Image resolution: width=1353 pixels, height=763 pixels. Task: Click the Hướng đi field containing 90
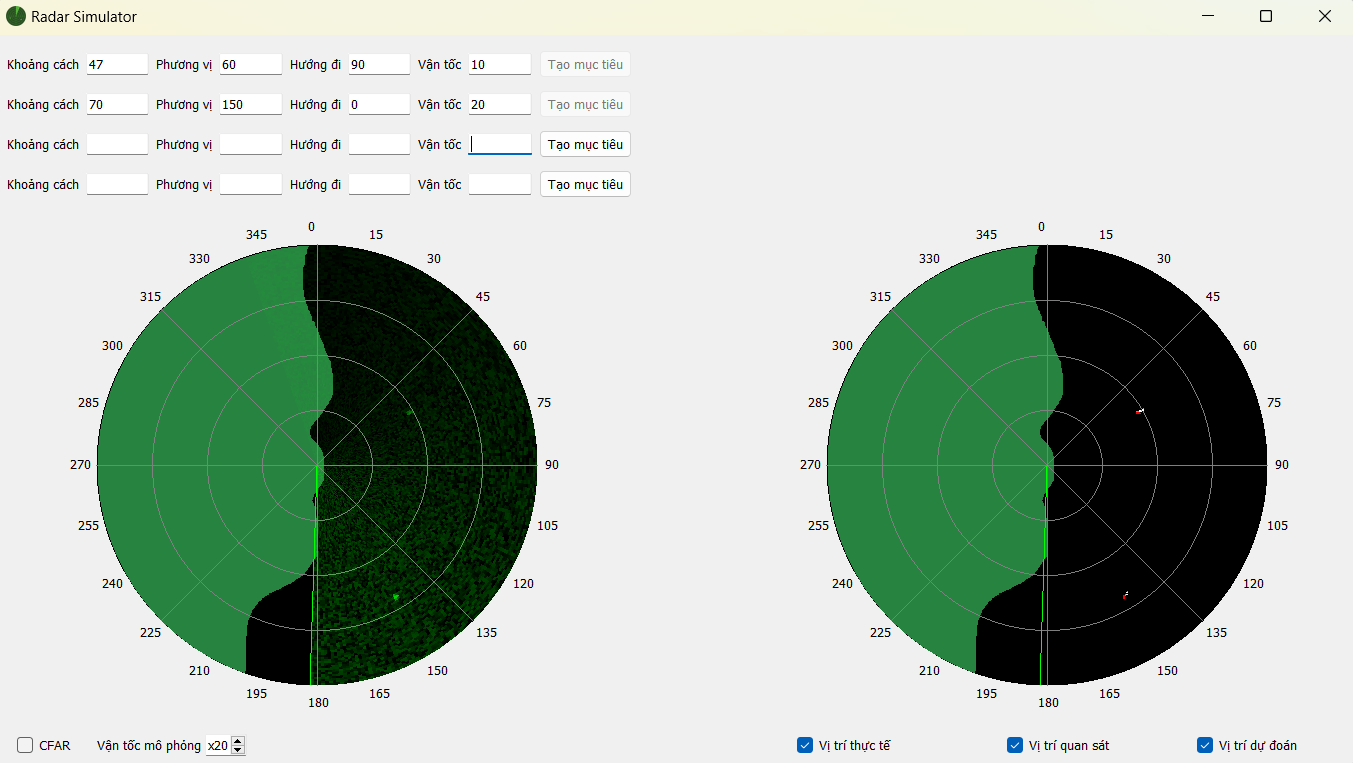379,64
